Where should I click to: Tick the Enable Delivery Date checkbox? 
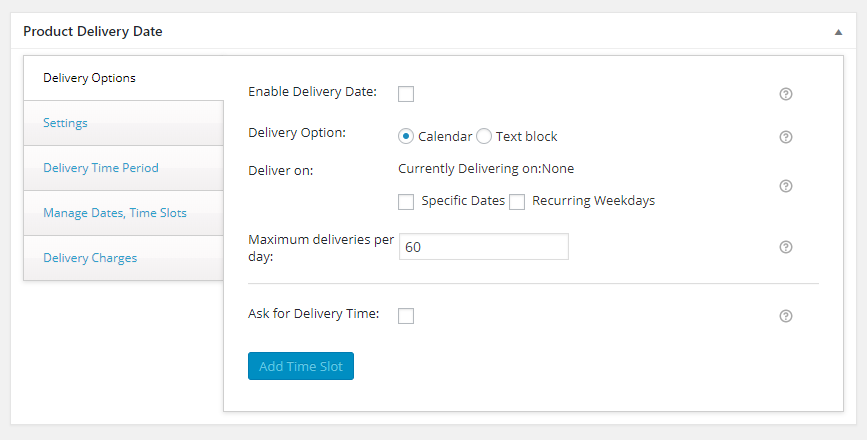click(406, 94)
